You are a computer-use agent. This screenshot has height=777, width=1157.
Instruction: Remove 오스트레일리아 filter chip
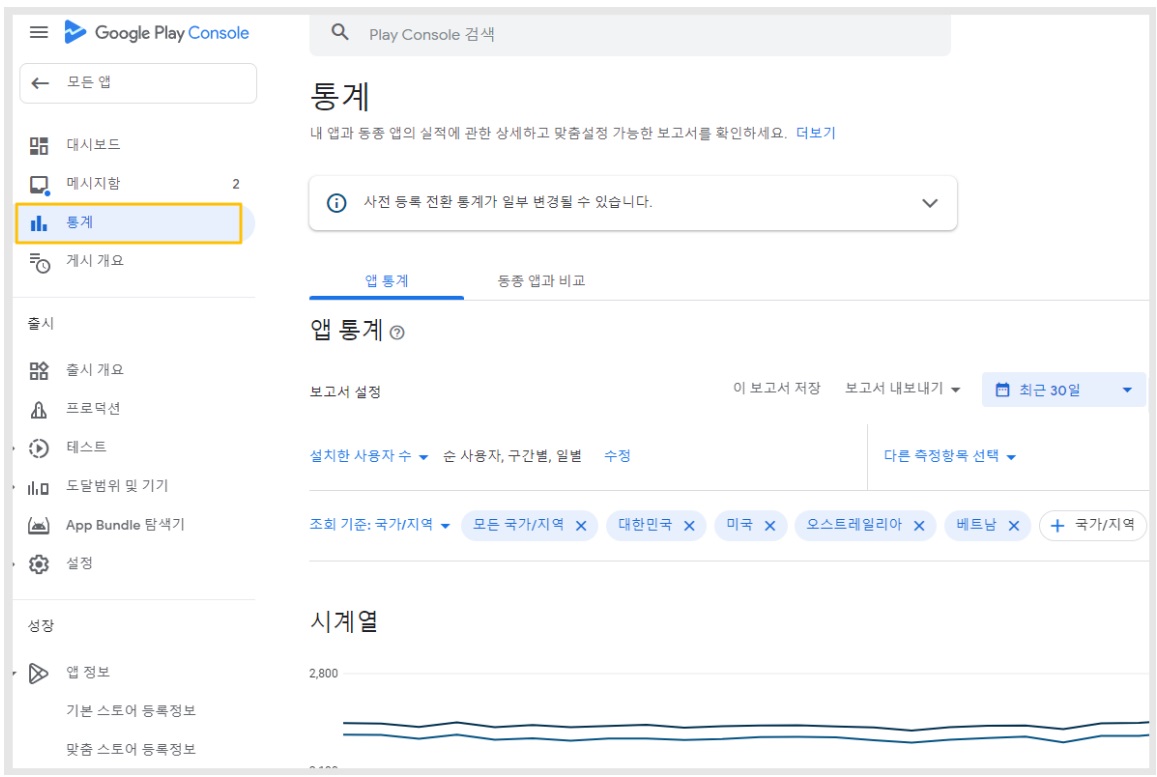tap(919, 526)
